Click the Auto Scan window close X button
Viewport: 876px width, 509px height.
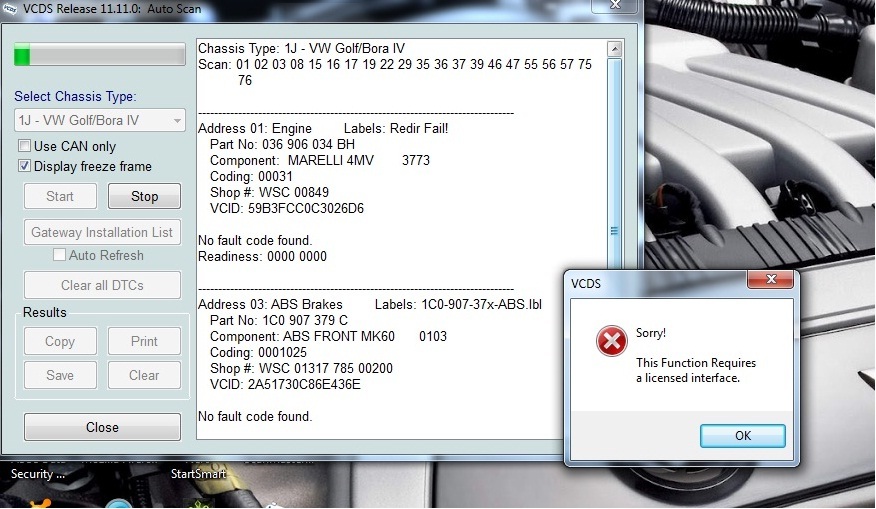(615, 5)
